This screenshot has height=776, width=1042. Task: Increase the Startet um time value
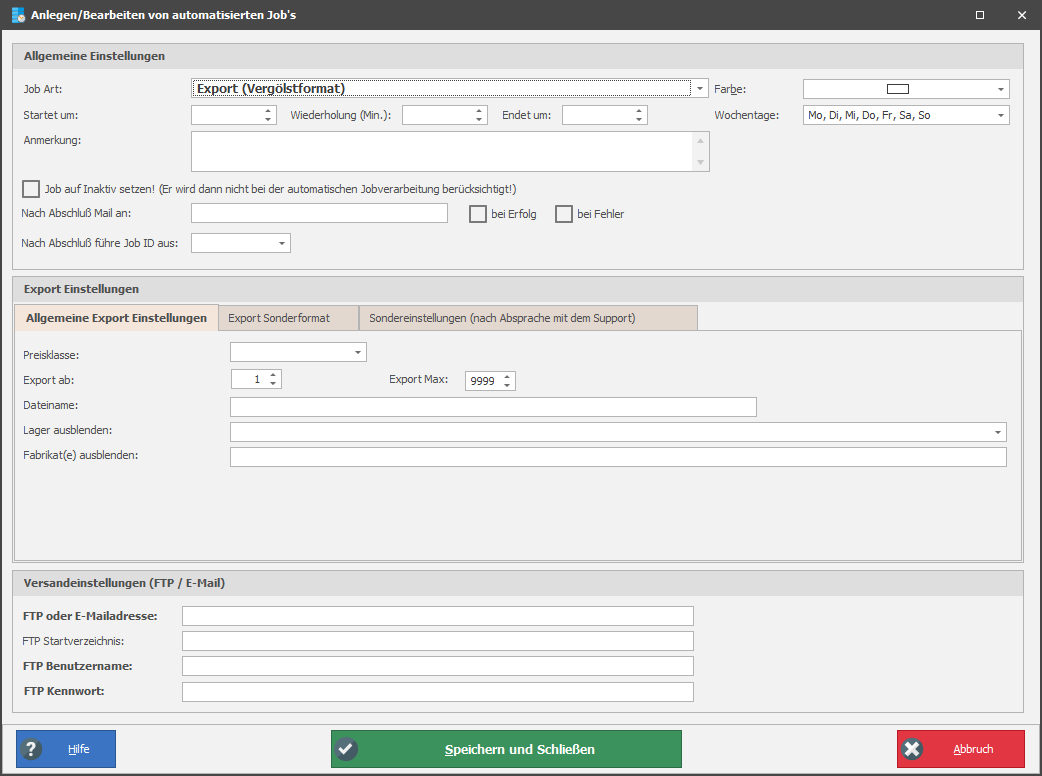[x=268, y=111]
